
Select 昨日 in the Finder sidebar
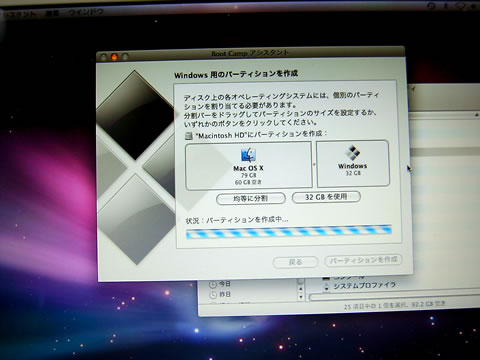pos(225,295)
